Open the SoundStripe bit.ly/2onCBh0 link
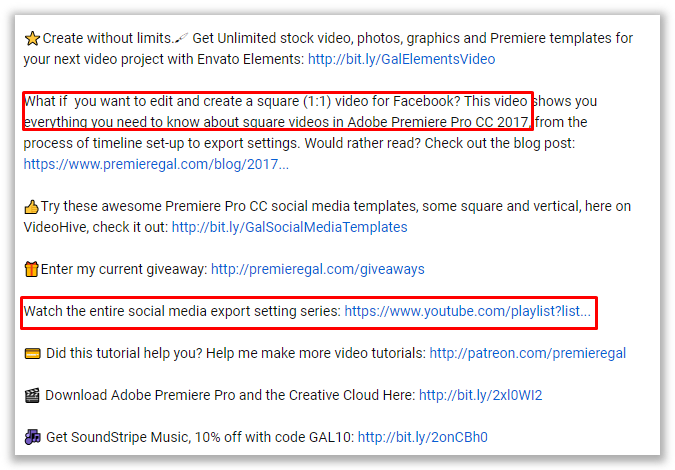The width and height of the screenshot is (675, 470). (x=422, y=437)
